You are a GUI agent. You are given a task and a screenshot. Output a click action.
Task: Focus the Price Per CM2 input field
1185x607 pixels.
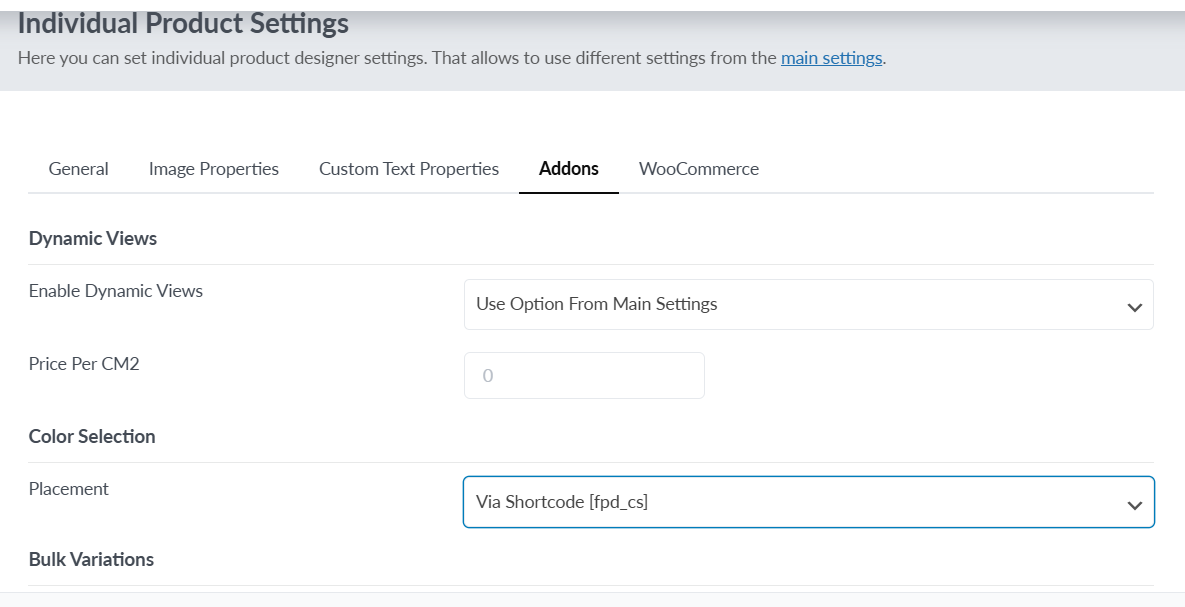click(x=584, y=376)
